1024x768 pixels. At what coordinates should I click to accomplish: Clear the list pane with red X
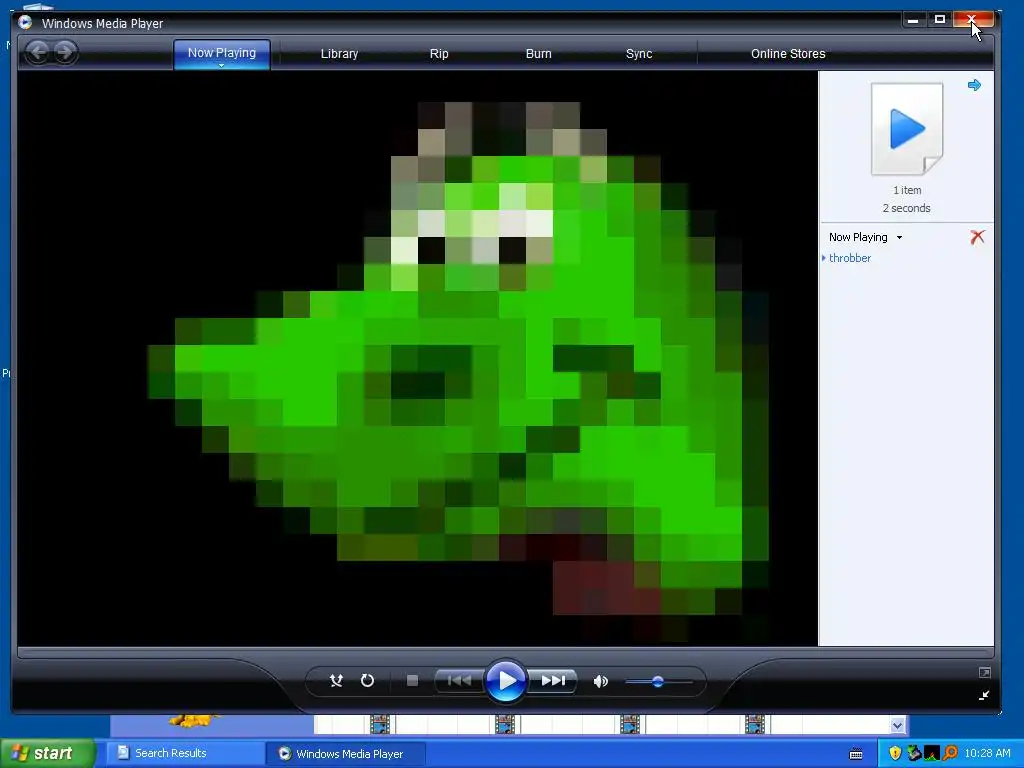pos(977,236)
